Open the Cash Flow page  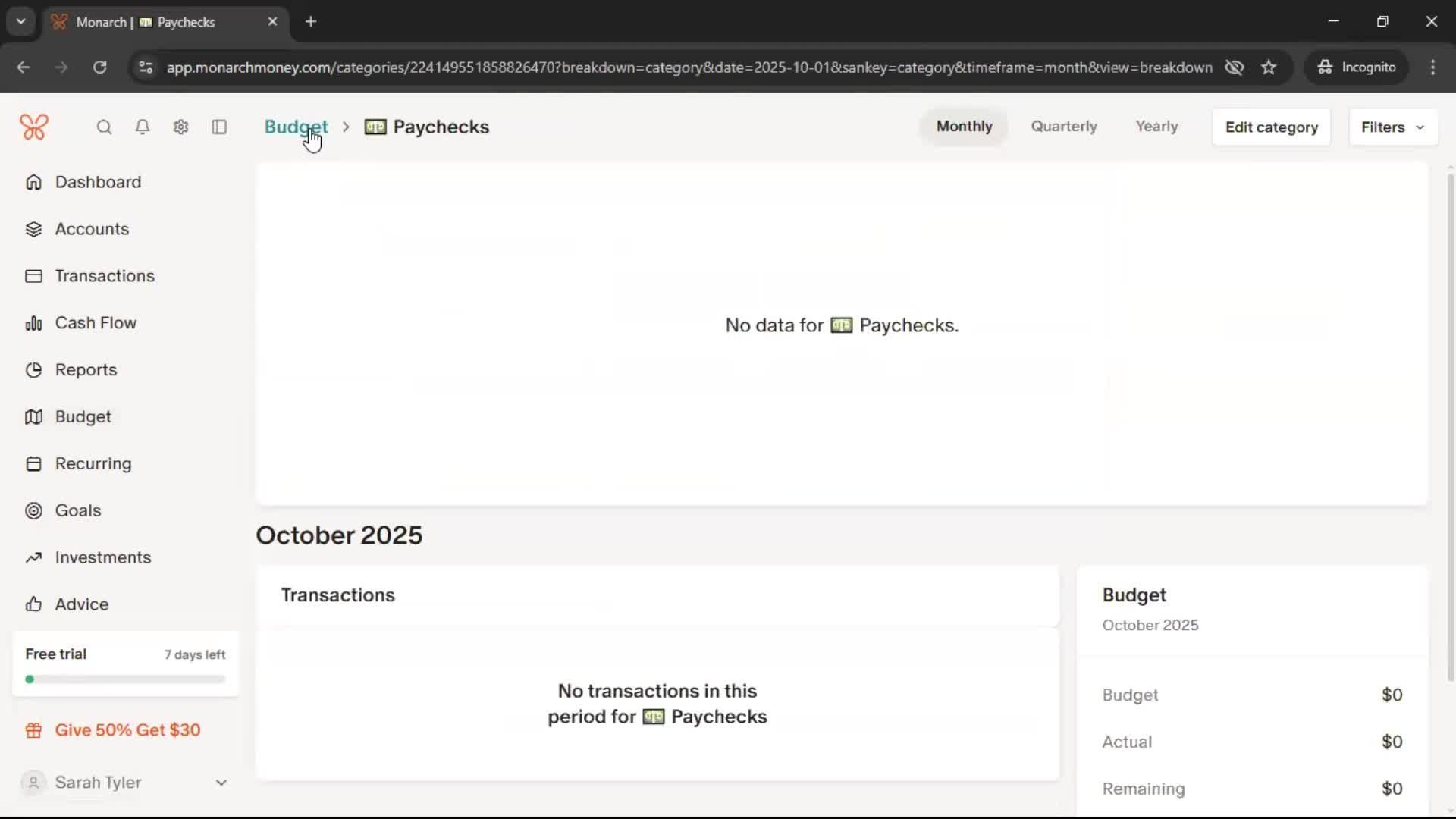(96, 323)
